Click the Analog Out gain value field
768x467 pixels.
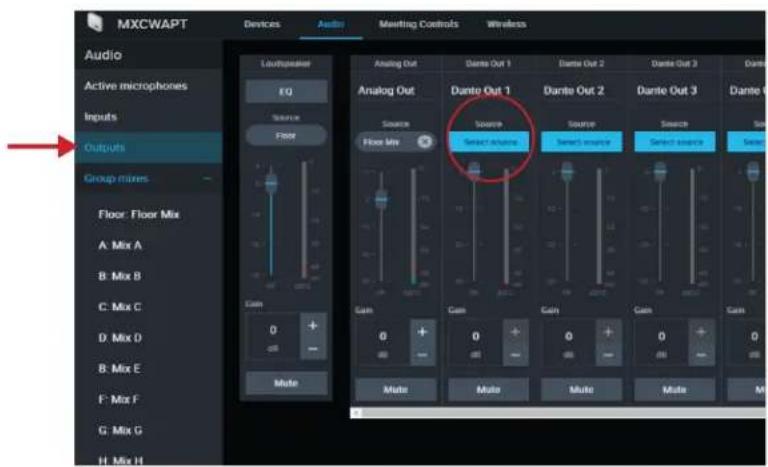(x=383, y=344)
